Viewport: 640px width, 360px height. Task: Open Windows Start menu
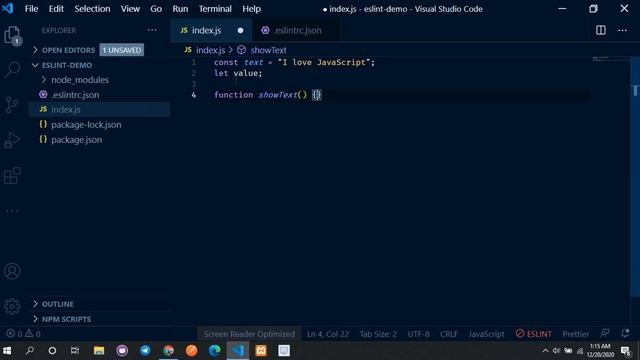coord(7,351)
